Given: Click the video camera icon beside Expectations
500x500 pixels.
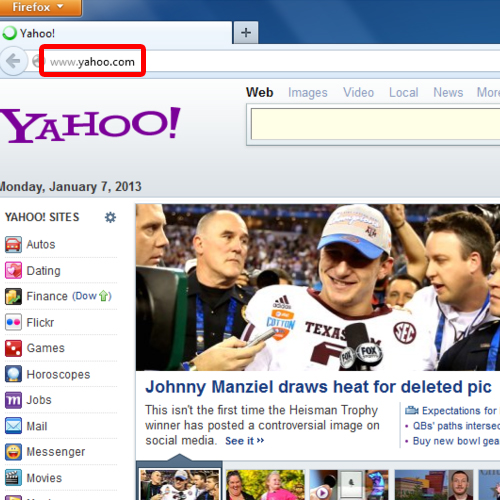Looking at the screenshot, I should 412,410.
